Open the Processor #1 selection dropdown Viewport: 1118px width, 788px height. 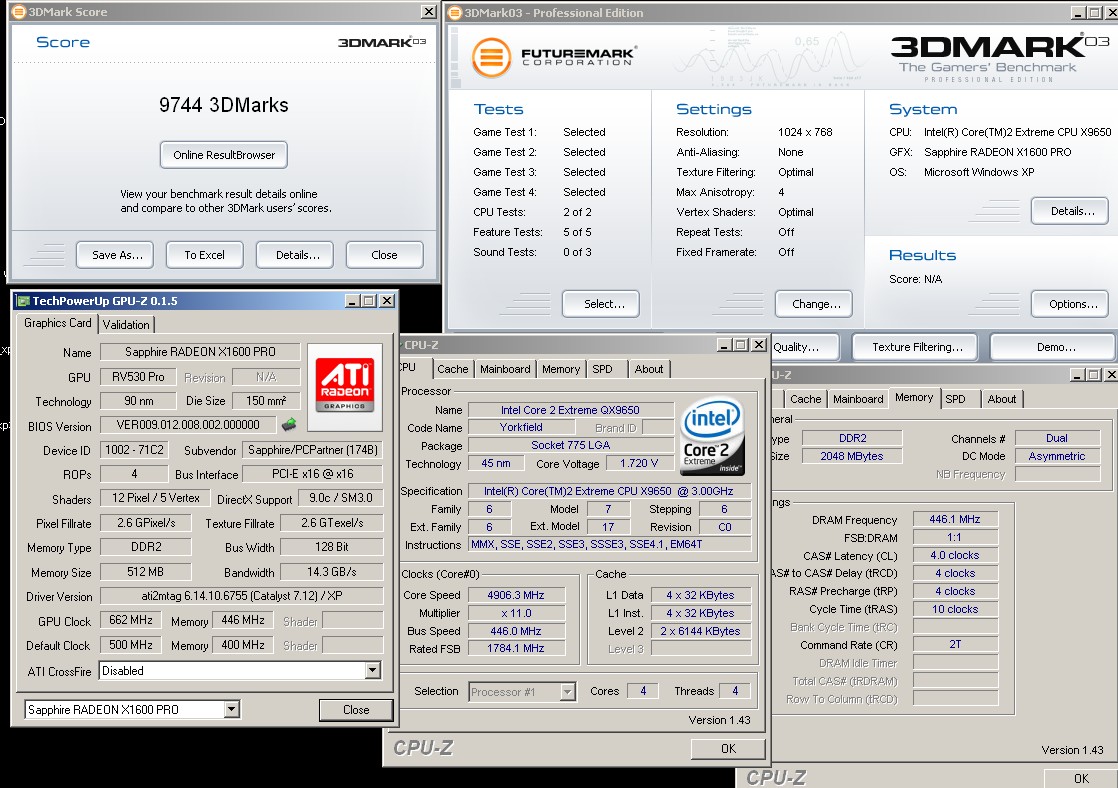[x=568, y=692]
